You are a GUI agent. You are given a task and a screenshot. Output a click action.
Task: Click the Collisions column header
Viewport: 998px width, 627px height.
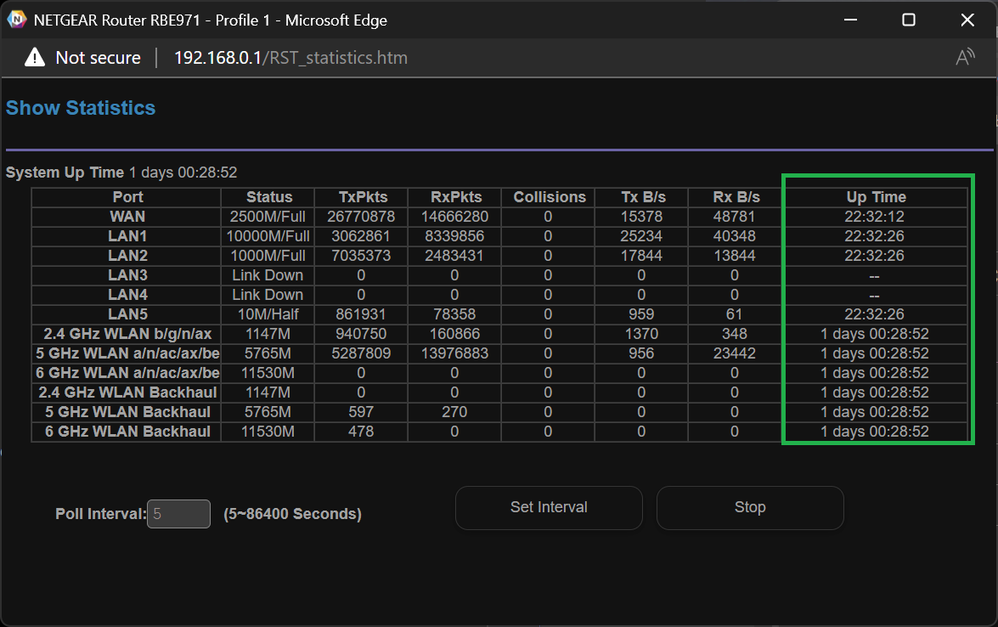(x=549, y=197)
